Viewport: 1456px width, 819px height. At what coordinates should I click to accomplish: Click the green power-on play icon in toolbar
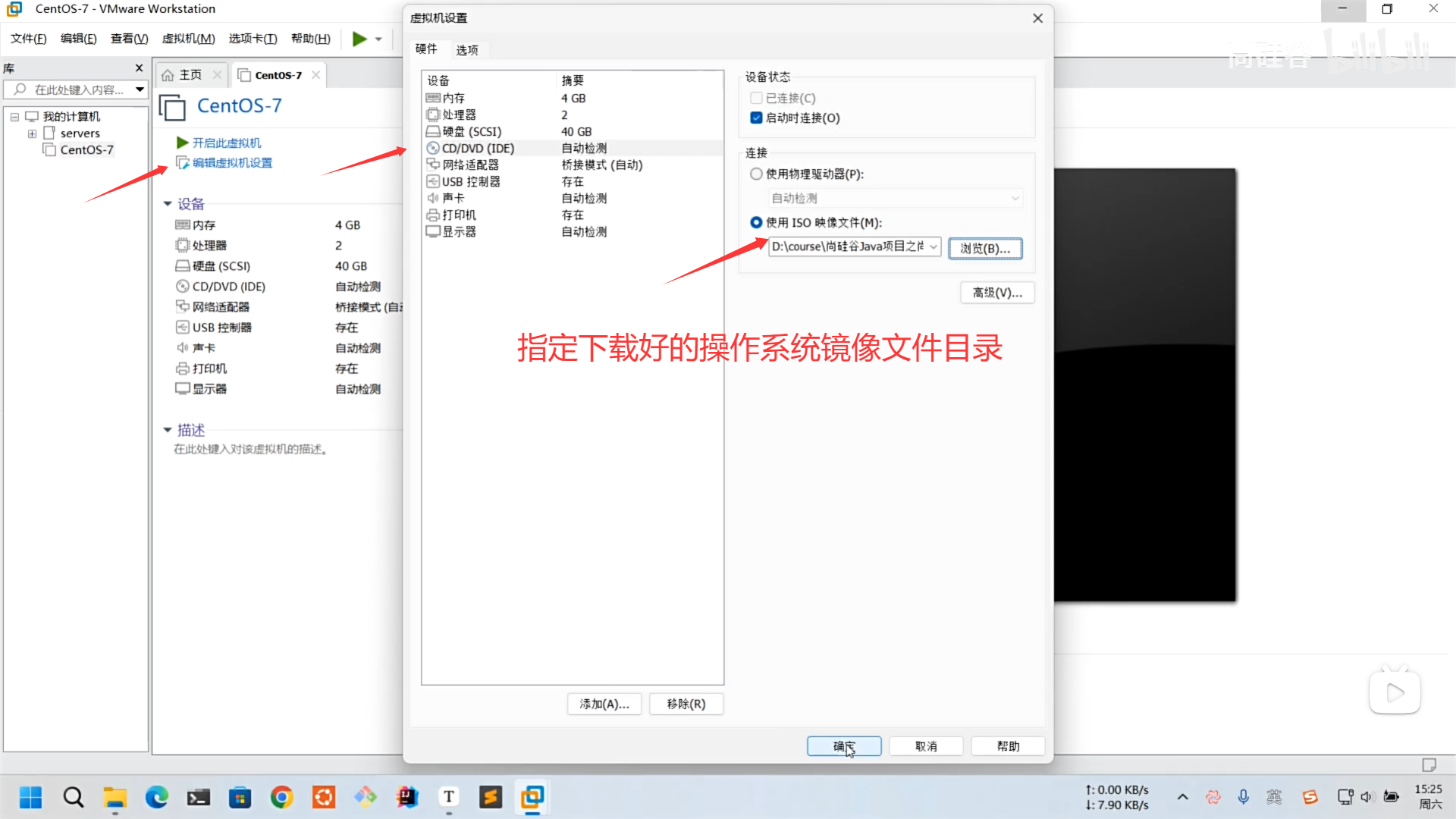pos(359,39)
